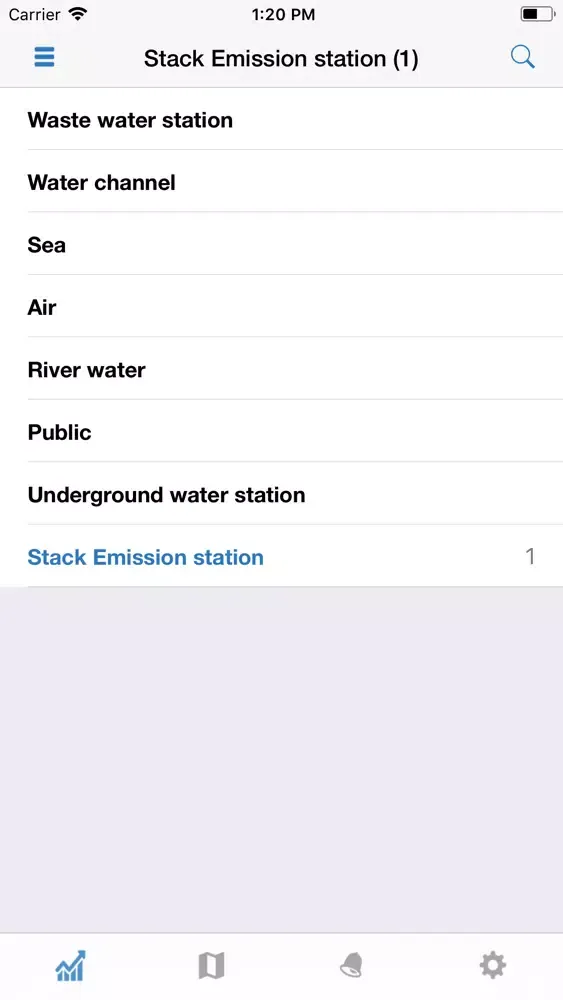Image resolution: width=563 pixels, height=1000 pixels.
Task: Open the bell notifications tab
Action: (x=351, y=966)
